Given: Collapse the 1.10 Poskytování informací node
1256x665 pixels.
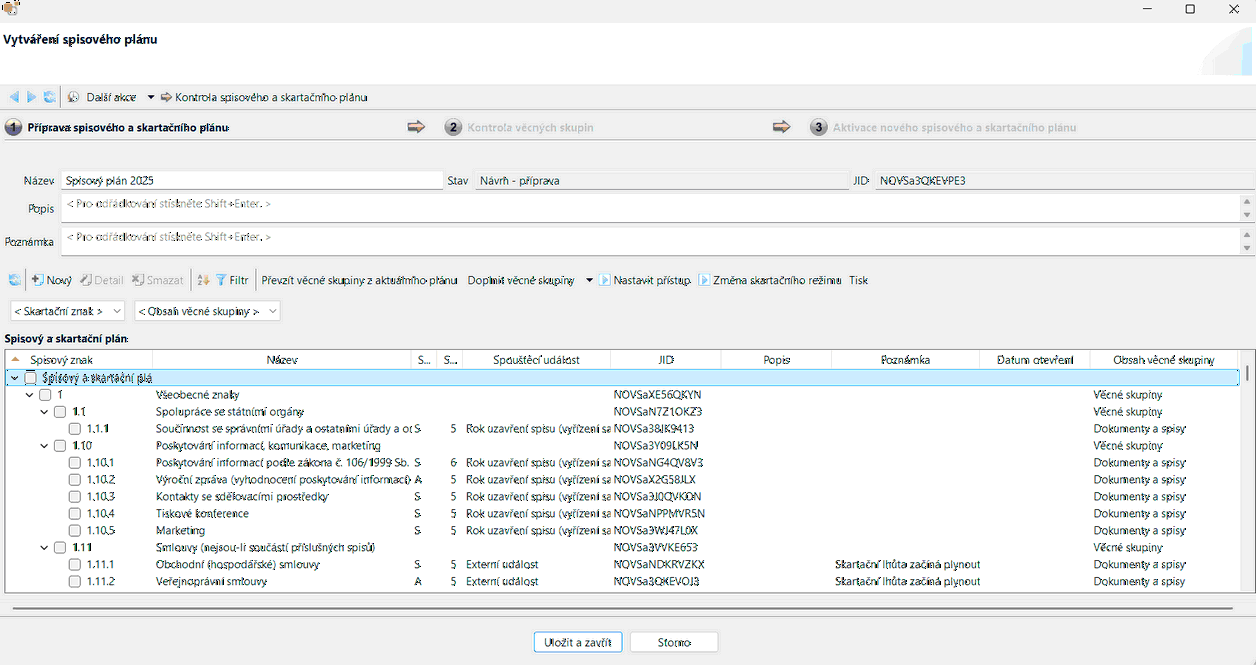Looking at the screenshot, I should coord(44,445).
